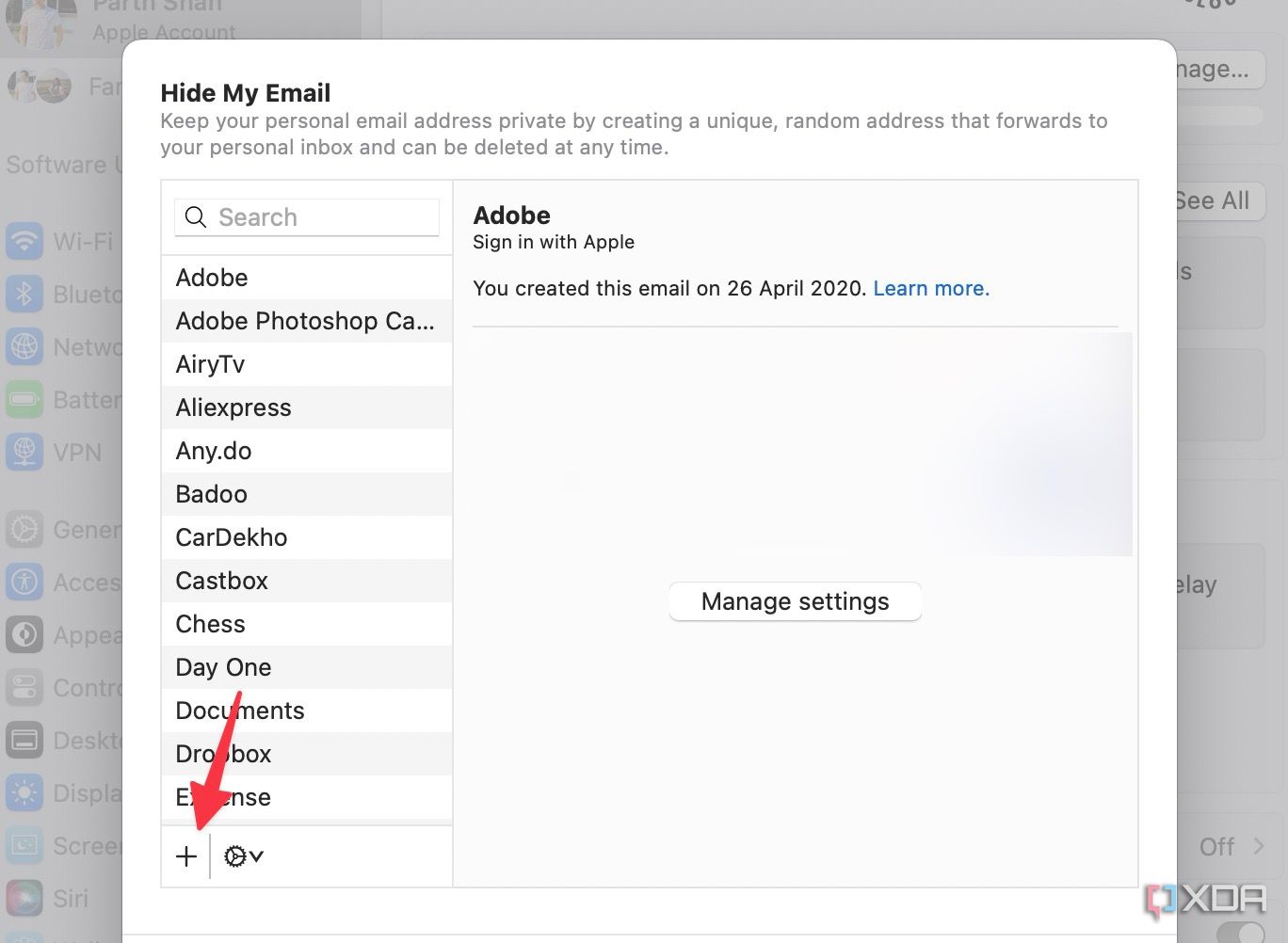This screenshot has width=1288, height=943.
Task: Click Bluetooth icon in background Settings sidebar
Action: coord(24,295)
